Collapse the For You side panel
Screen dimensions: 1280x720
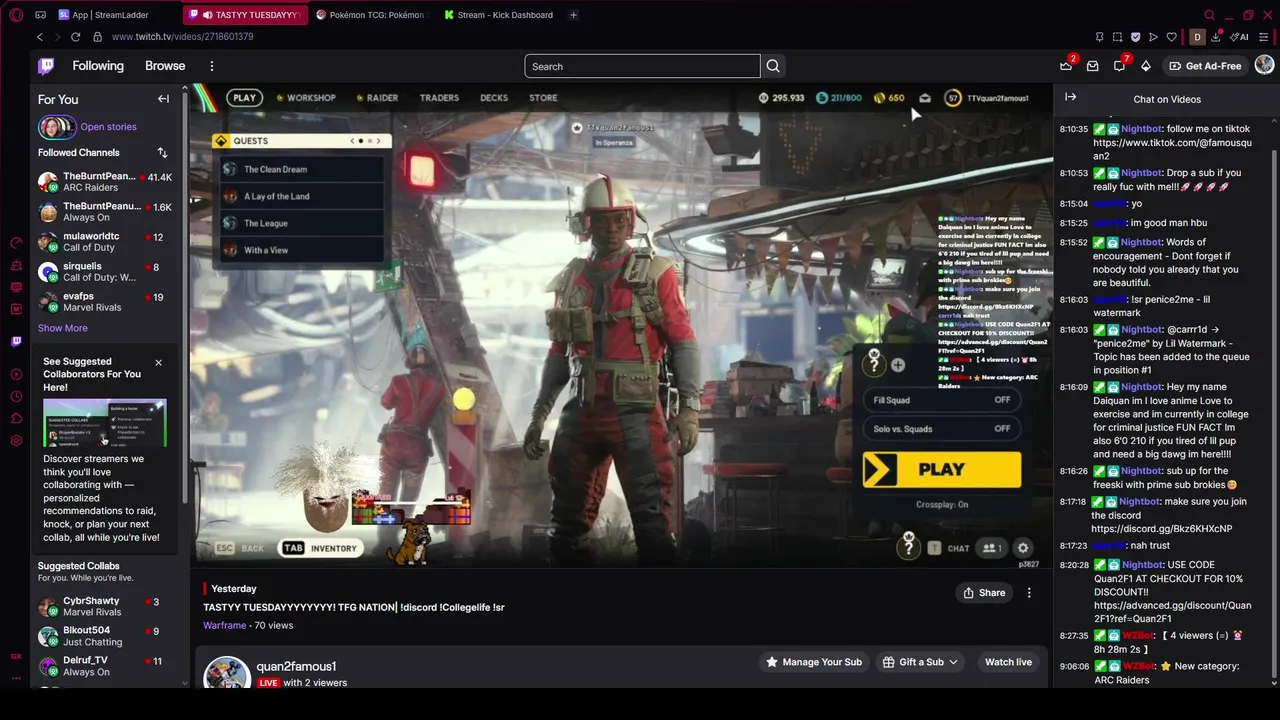(x=163, y=99)
